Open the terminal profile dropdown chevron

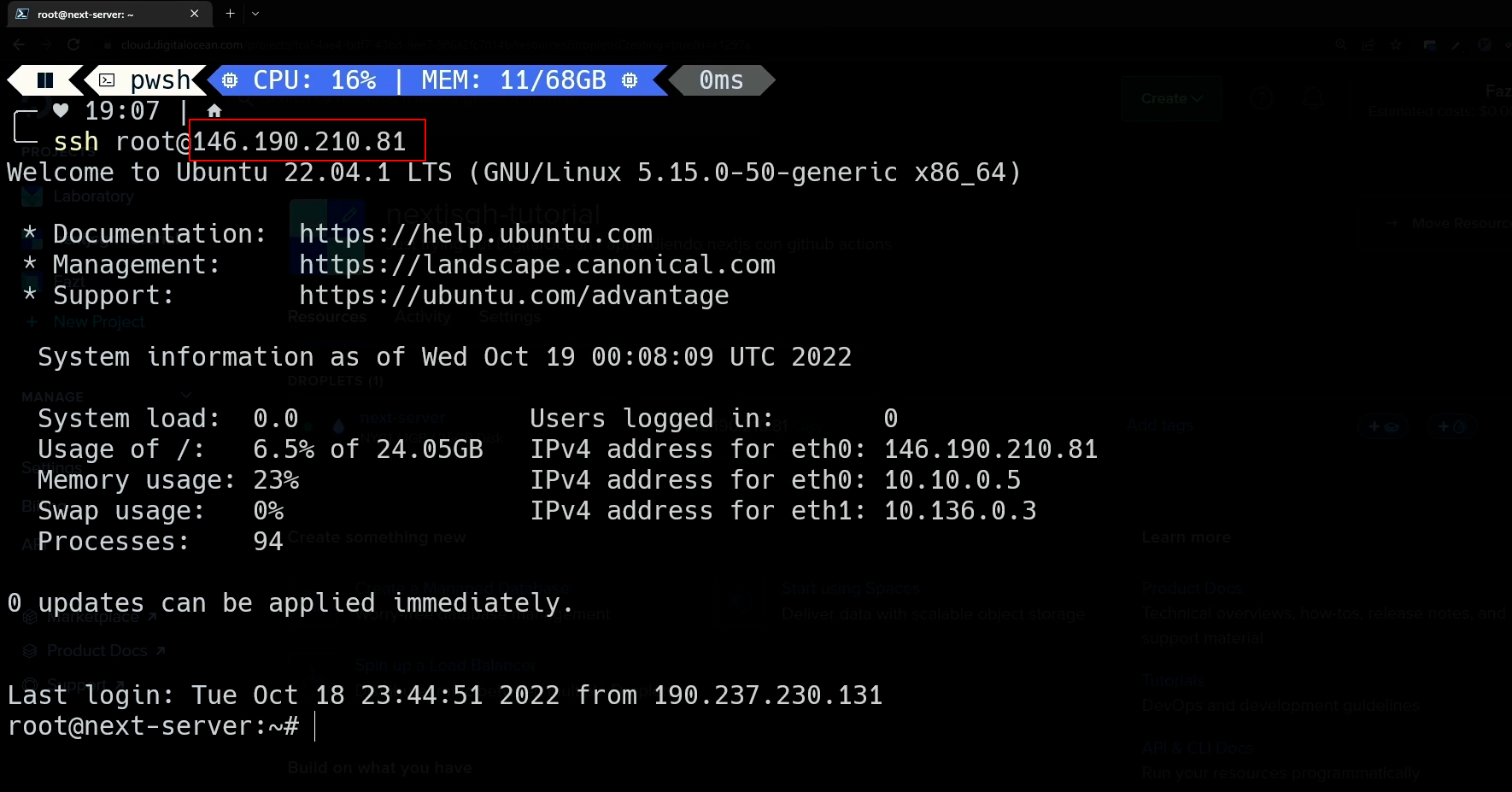point(255,14)
